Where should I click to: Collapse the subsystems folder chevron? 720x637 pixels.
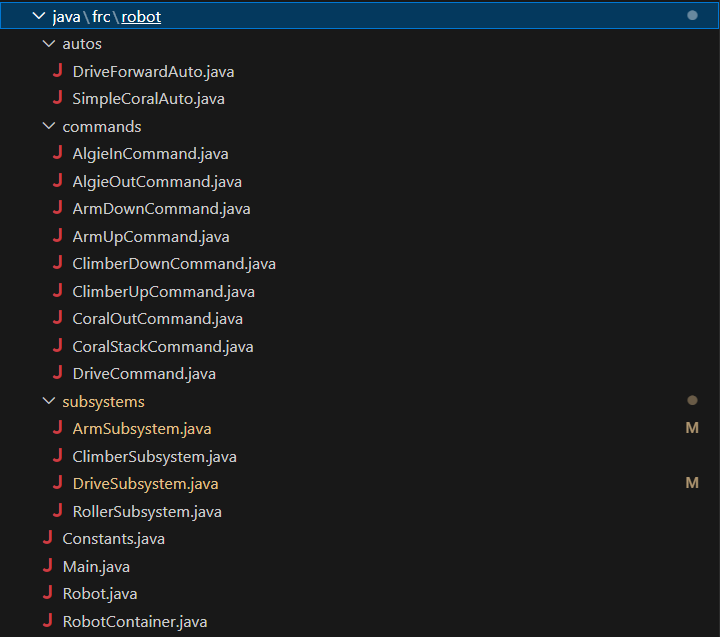(48, 401)
